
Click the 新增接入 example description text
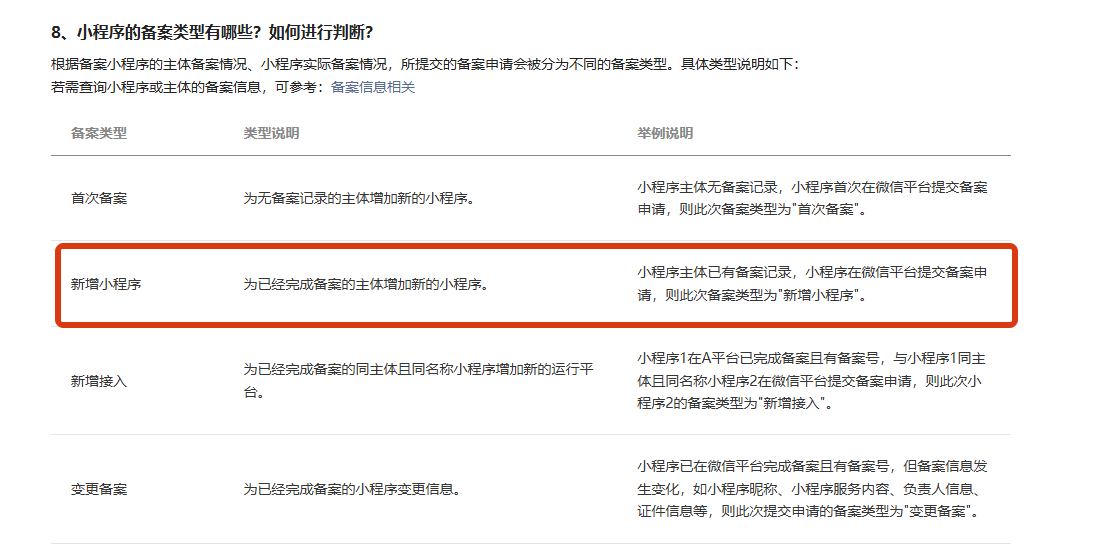pos(811,381)
